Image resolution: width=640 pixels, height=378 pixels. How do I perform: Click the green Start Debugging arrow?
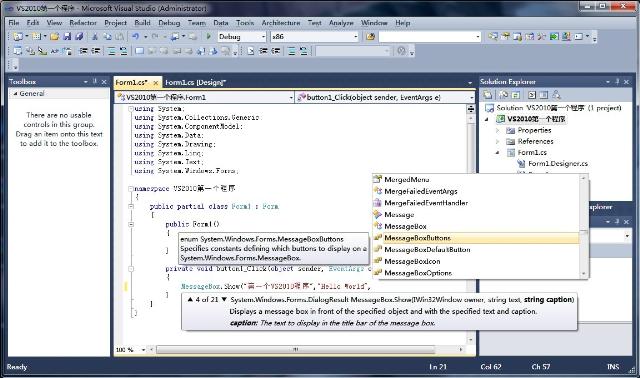pos(209,37)
